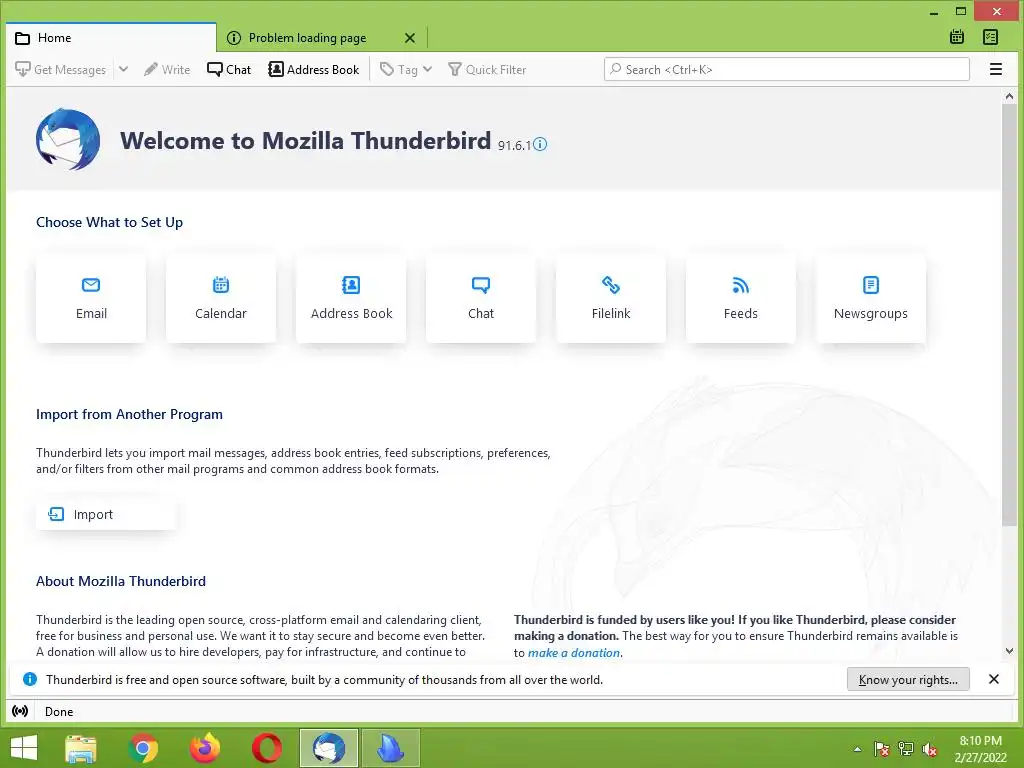The height and width of the screenshot is (768, 1024).
Task: Open the Newsgroups setup card
Action: point(871,299)
